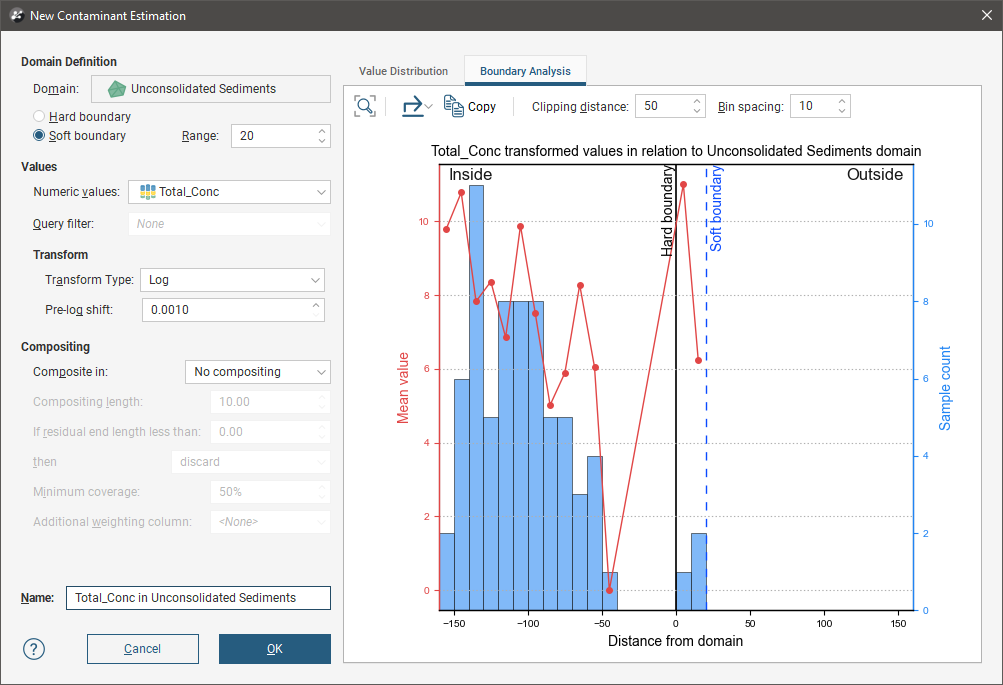The height and width of the screenshot is (685, 1003).
Task: Select the Boundary Analysis tab
Action: (x=525, y=71)
